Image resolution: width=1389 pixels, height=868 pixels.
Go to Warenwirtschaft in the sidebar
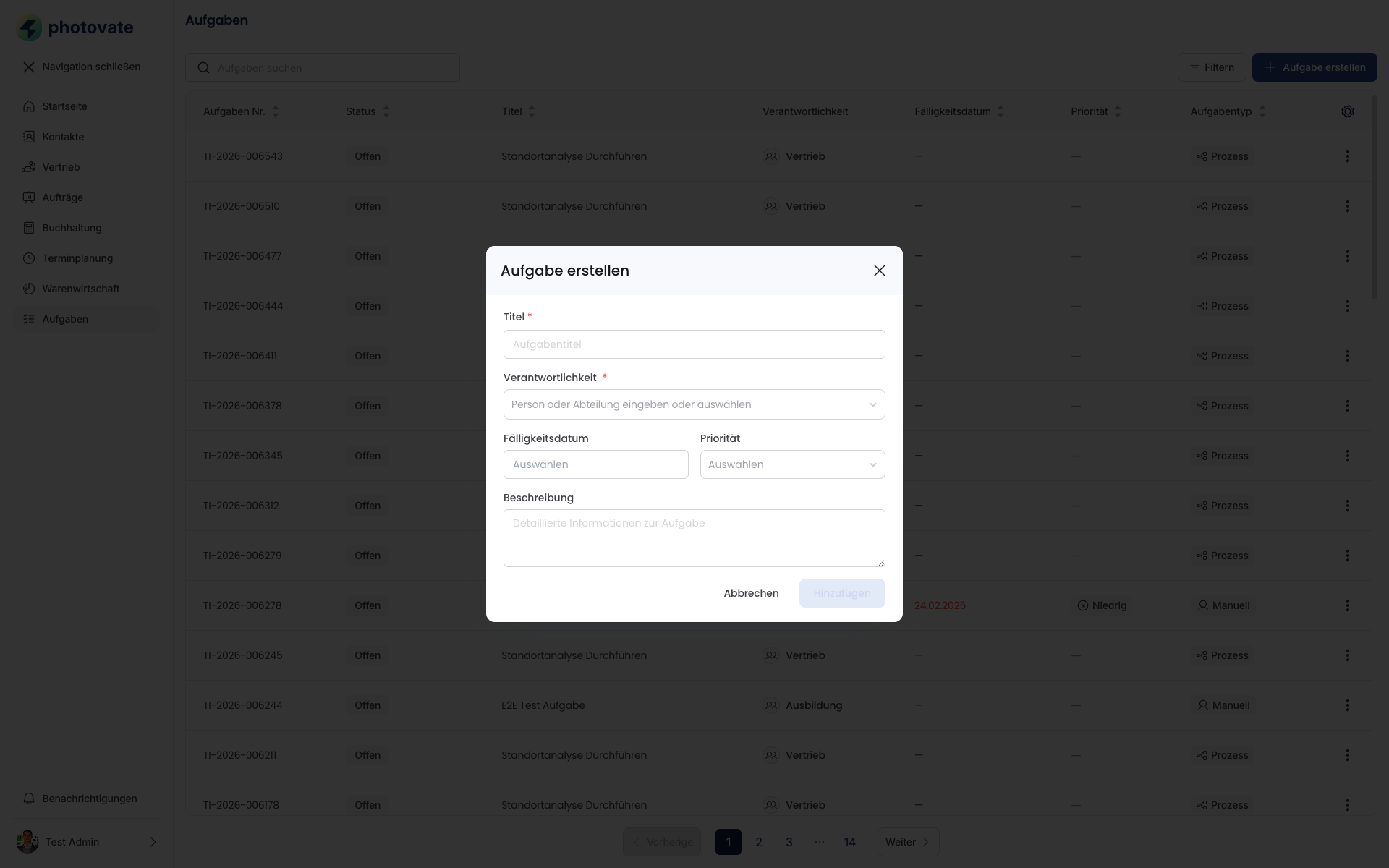(x=80, y=289)
